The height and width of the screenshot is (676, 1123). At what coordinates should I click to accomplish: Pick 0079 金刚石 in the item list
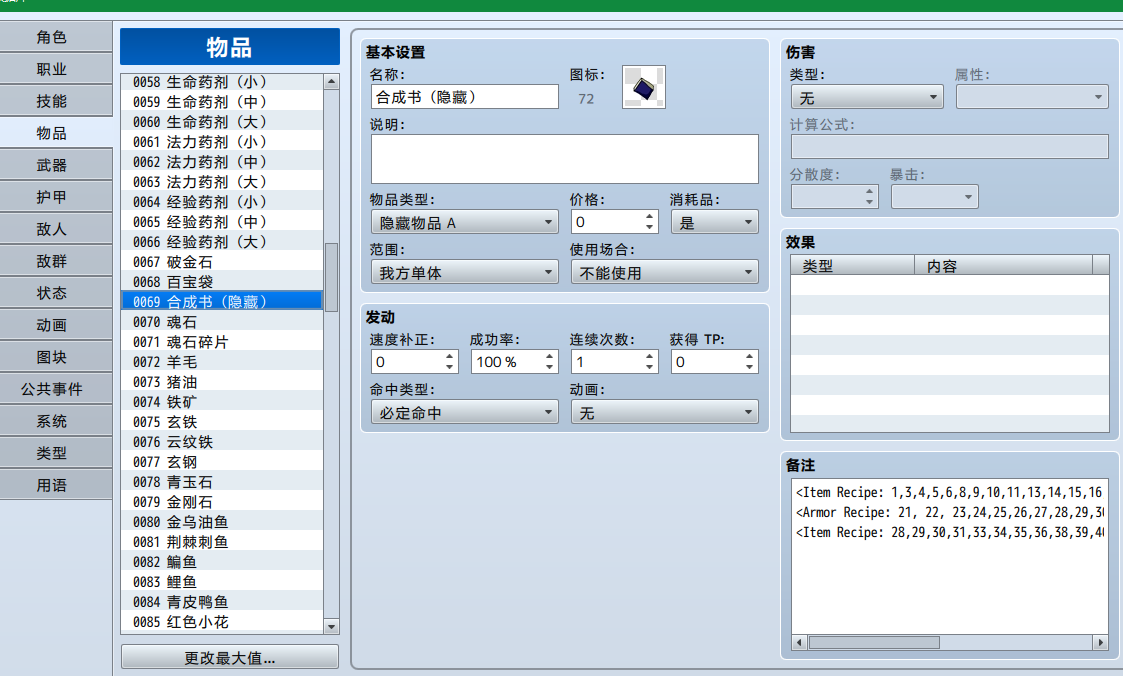(x=222, y=502)
